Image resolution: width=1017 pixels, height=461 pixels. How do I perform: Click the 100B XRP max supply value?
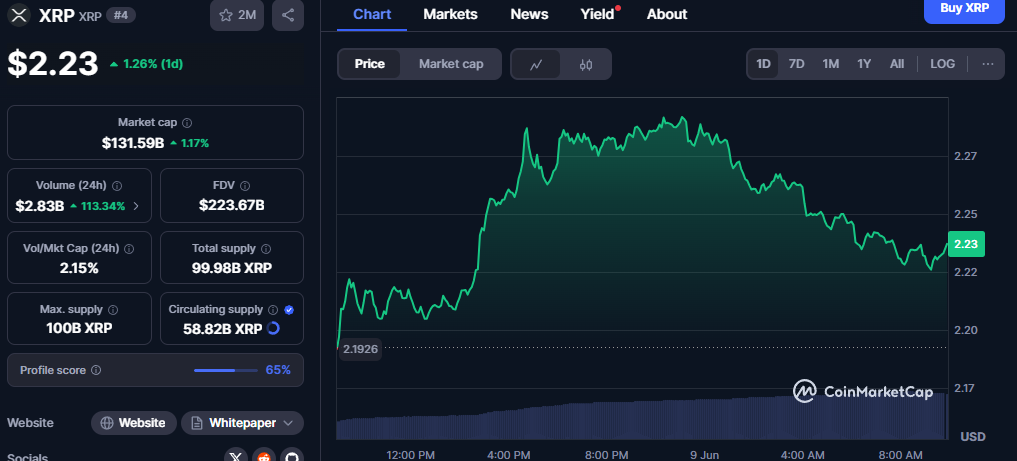point(79,328)
